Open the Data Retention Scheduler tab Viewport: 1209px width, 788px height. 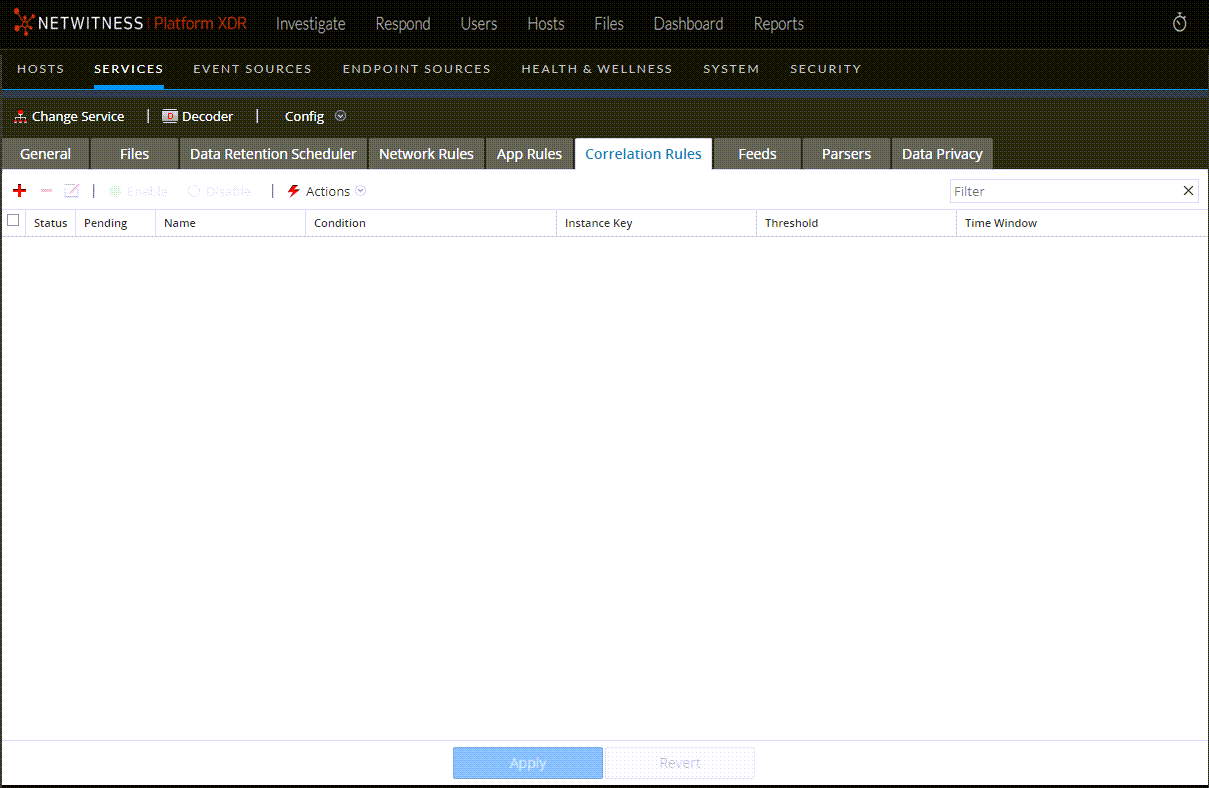tap(273, 154)
